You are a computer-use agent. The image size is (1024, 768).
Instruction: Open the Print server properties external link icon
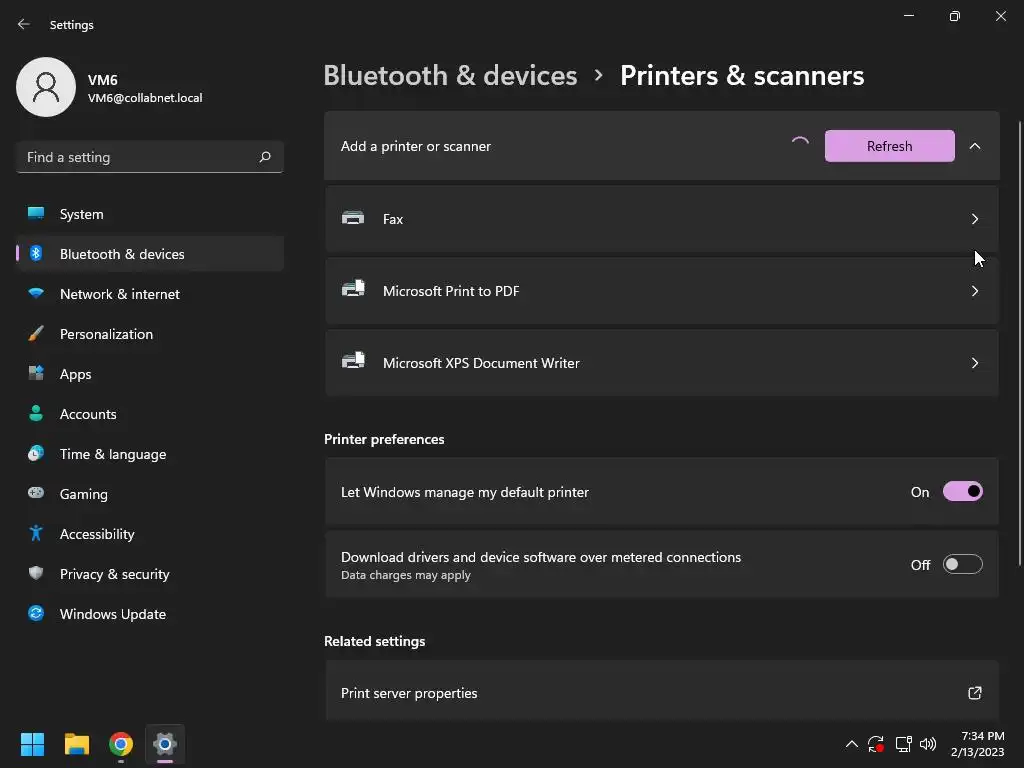(974, 693)
